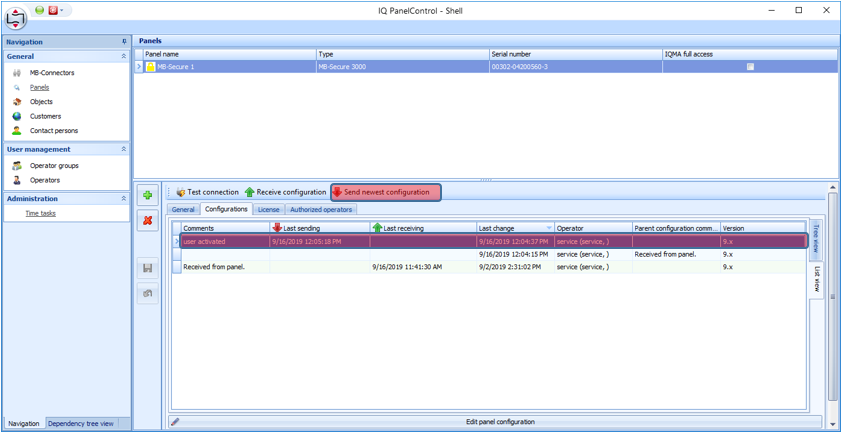The image size is (843, 434).
Task: Click the green plus add button
Action: (x=148, y=195)
